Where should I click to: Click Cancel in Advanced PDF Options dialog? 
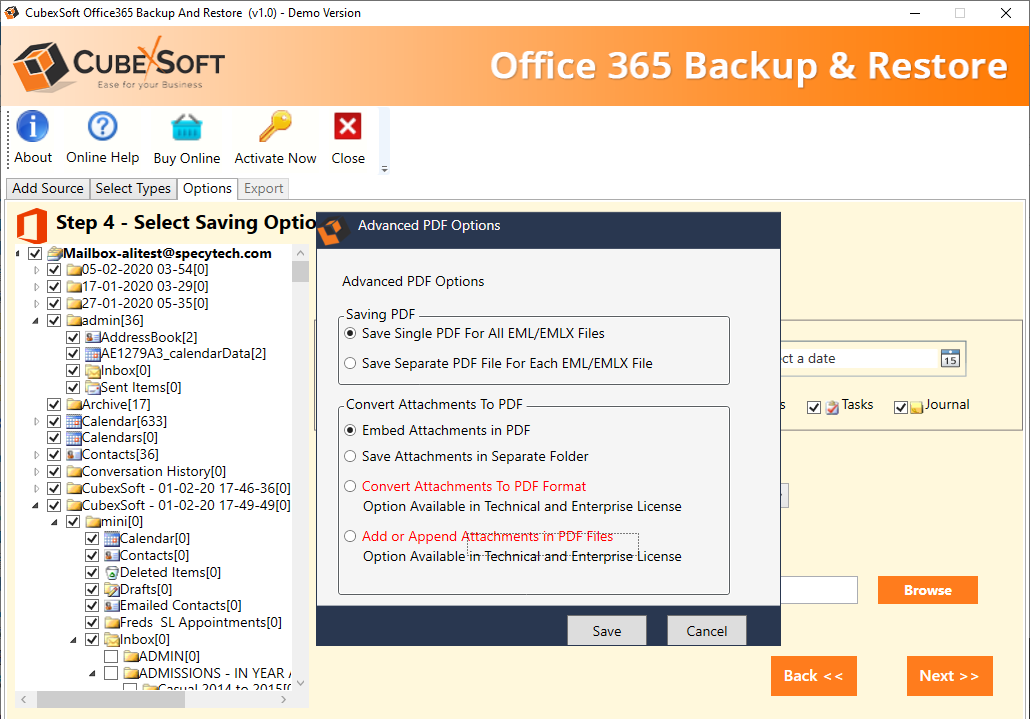[706, 631]
